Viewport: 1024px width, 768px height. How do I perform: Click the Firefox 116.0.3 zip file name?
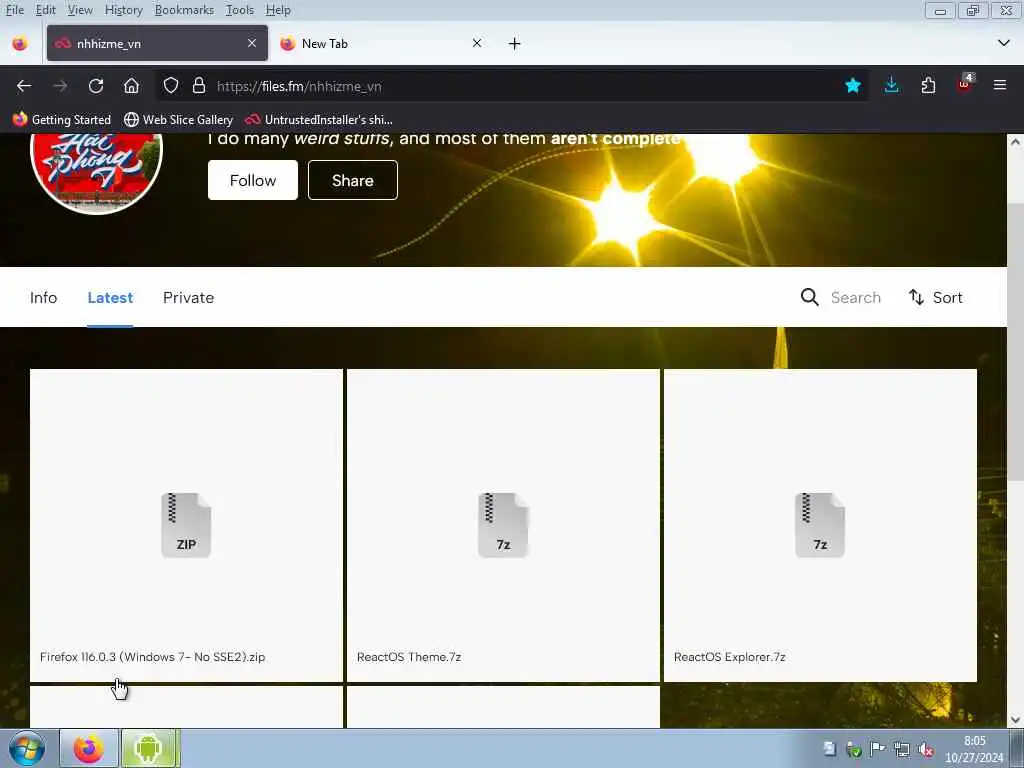click(153, 657)
